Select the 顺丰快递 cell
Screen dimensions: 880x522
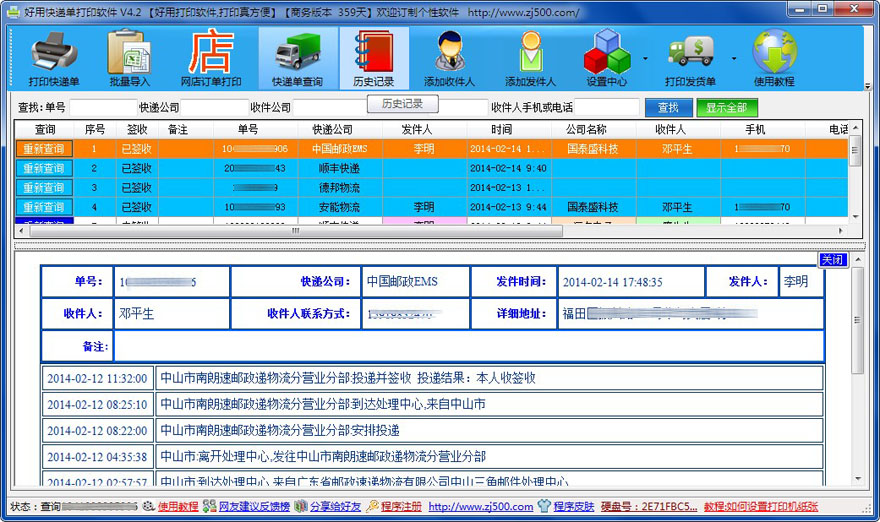click(340, 168)
